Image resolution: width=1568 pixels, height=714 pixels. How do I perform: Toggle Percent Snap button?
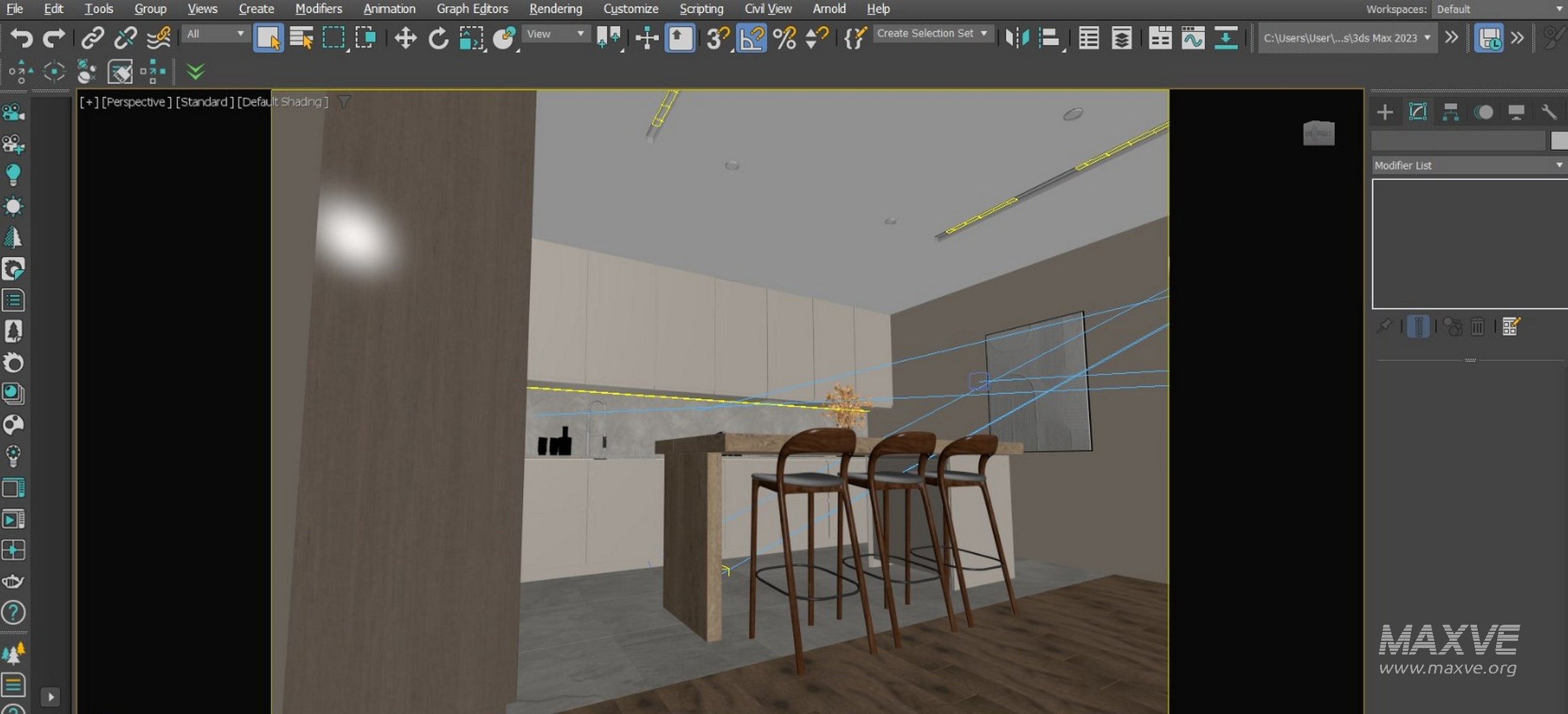(785, 37)
